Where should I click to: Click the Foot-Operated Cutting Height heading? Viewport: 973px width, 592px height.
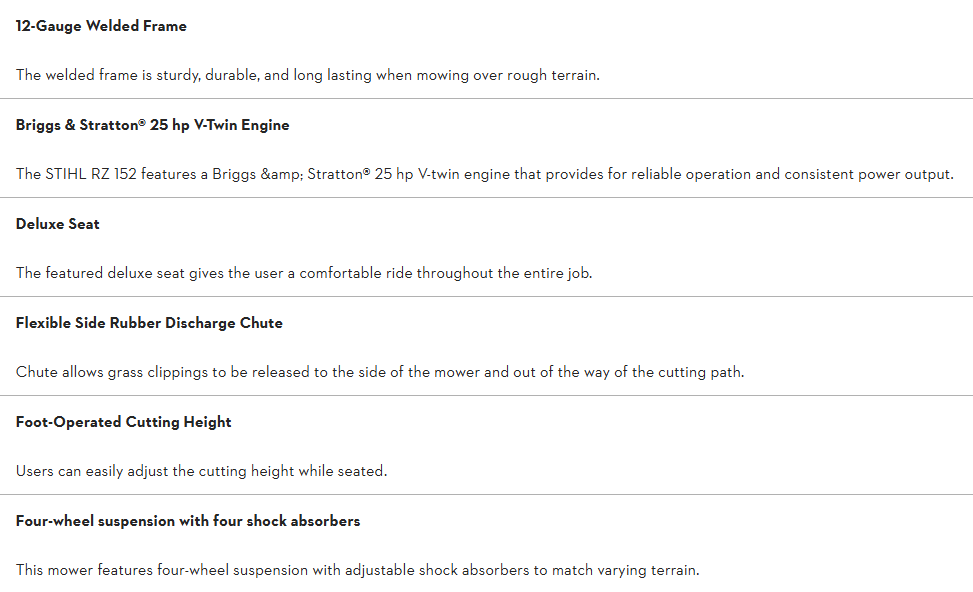point(123,423)
